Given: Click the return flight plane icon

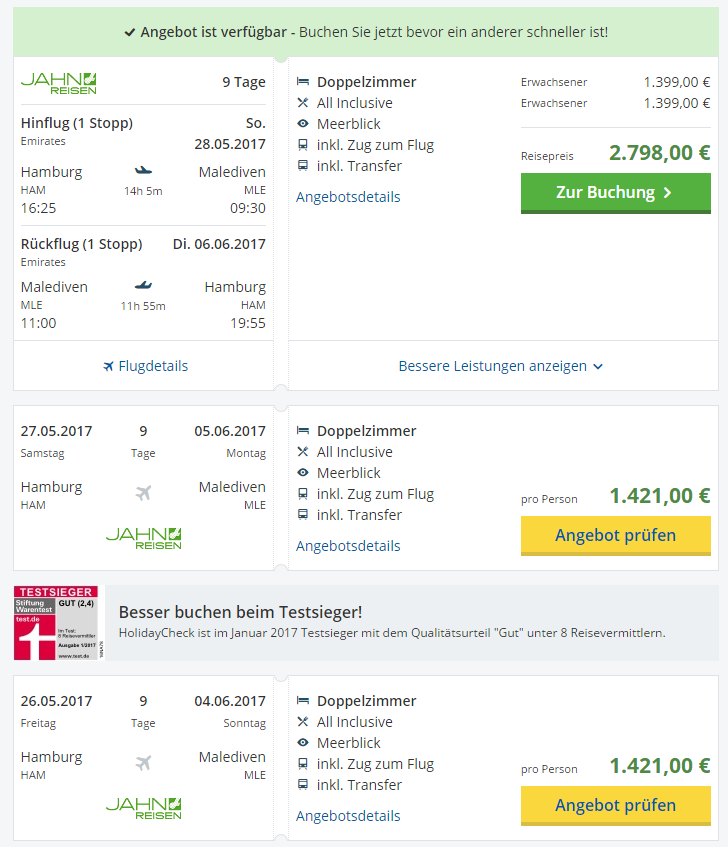Looking at the screenshot, I should click(143, 286).
